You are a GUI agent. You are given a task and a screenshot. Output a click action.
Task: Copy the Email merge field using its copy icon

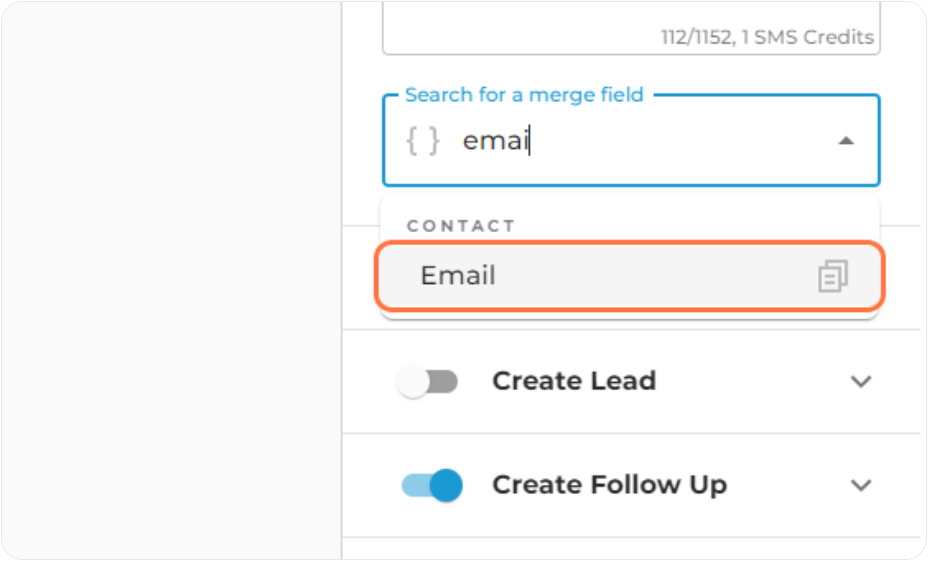(833, 276)
